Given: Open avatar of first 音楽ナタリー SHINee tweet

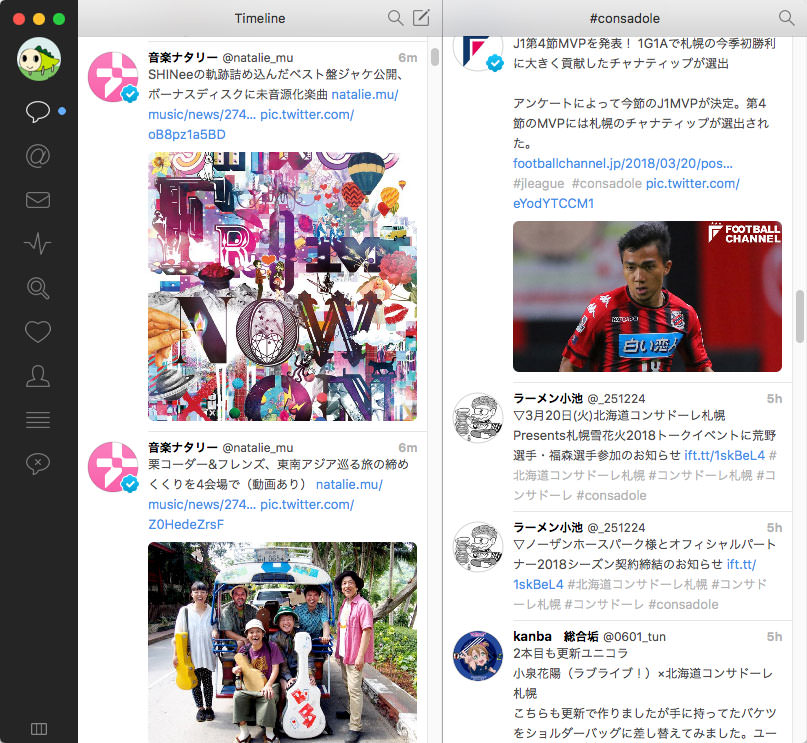Looking at the screenshot, I should pos(113,77).
